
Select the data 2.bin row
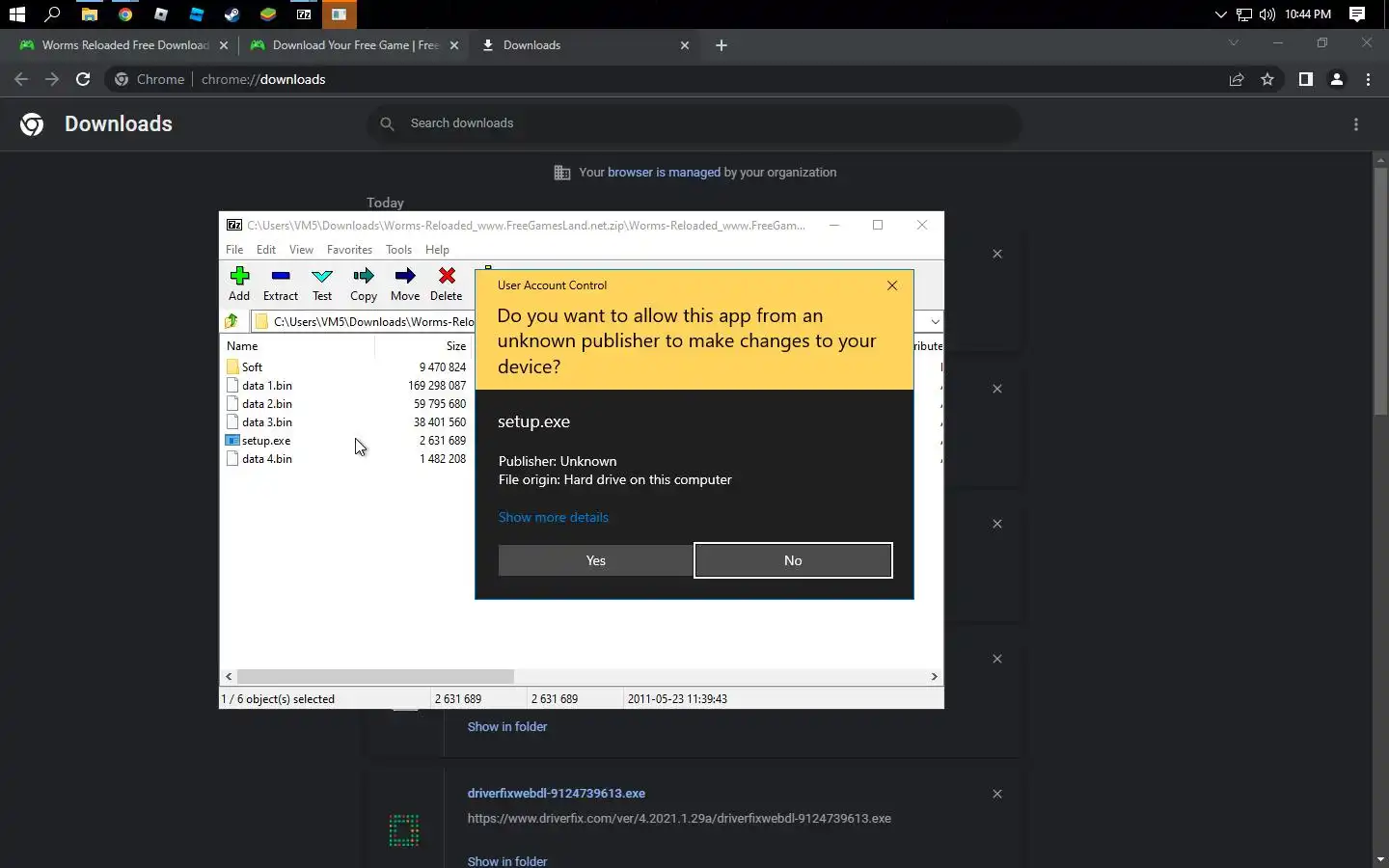[x=347, y=404]
